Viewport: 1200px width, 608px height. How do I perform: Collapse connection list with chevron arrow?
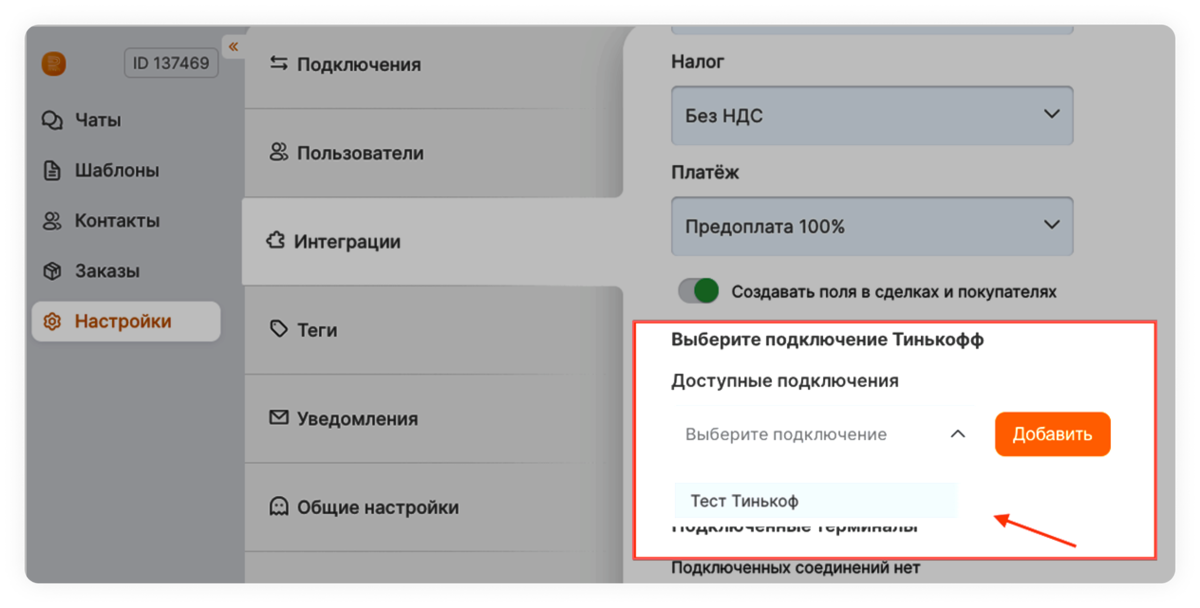[957, 434]
